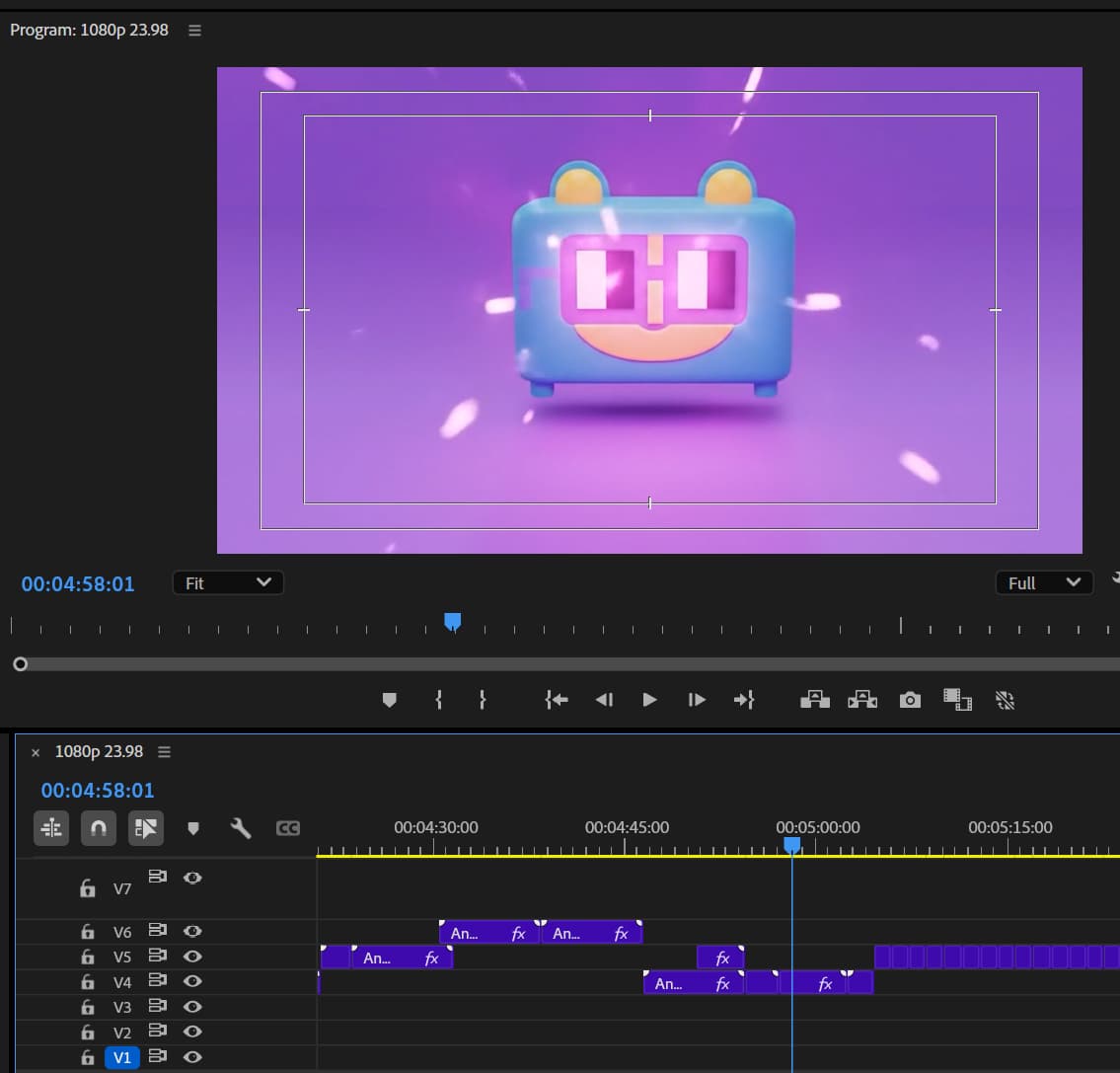
Task: Open the Fit zoom level dropdown
Action: 228,582
